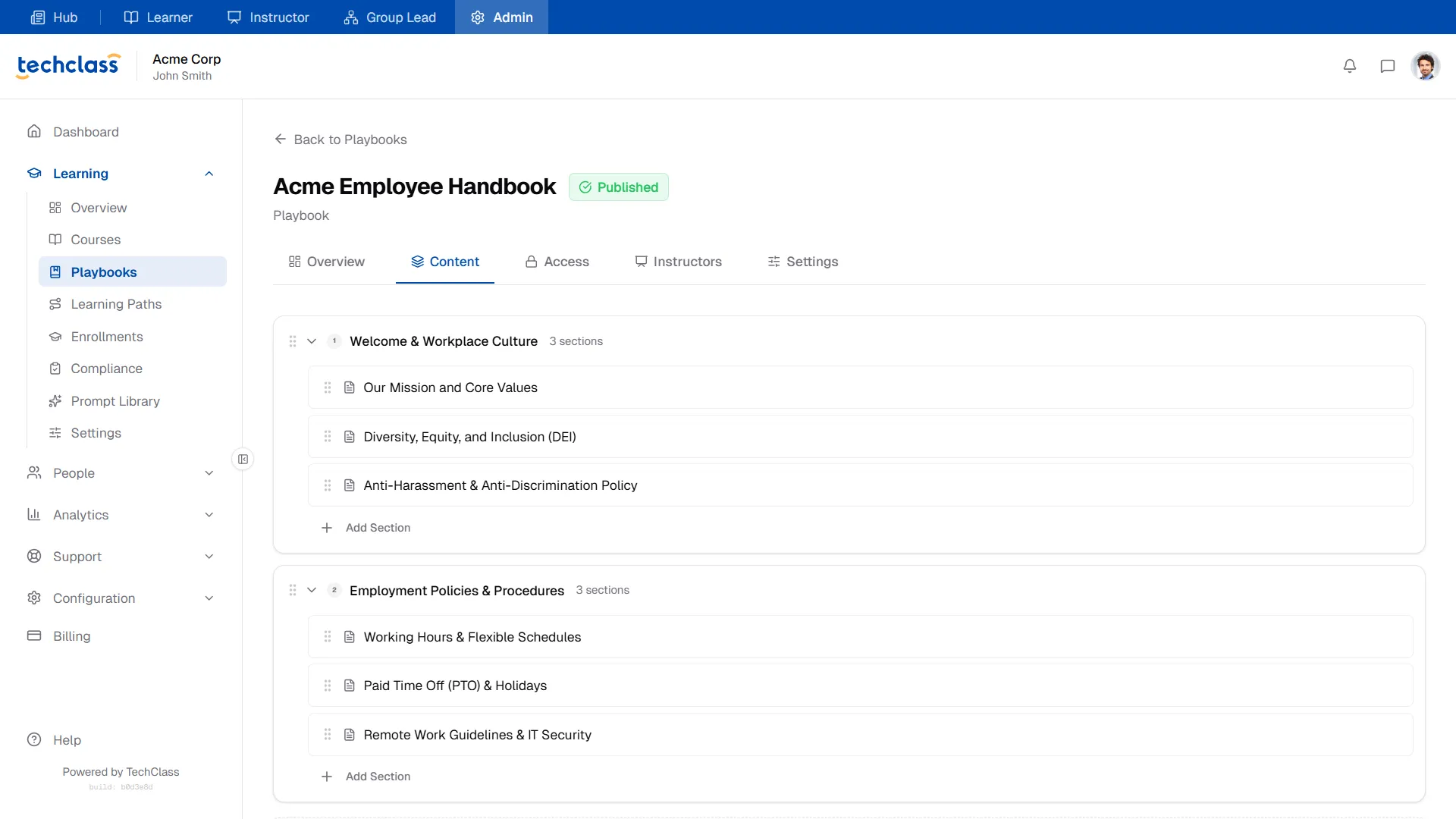1456x819 pixels.
Task: Click the drag handle of Employment Policies & Procedures chapter
Action: tap(293, 590)
